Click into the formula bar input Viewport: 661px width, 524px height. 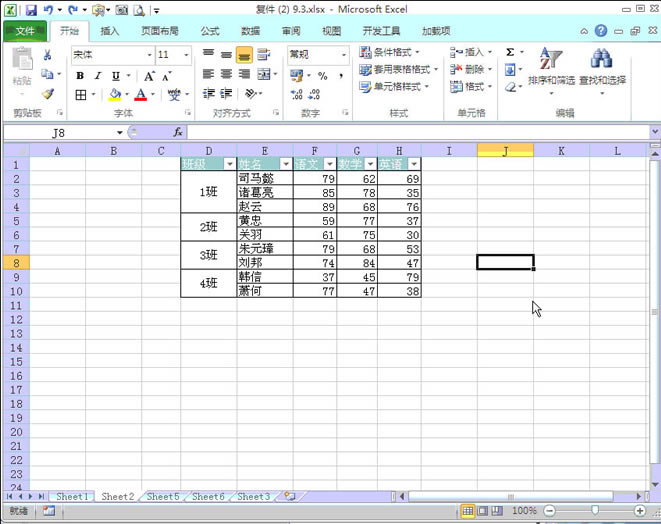[x=419, y=132]
